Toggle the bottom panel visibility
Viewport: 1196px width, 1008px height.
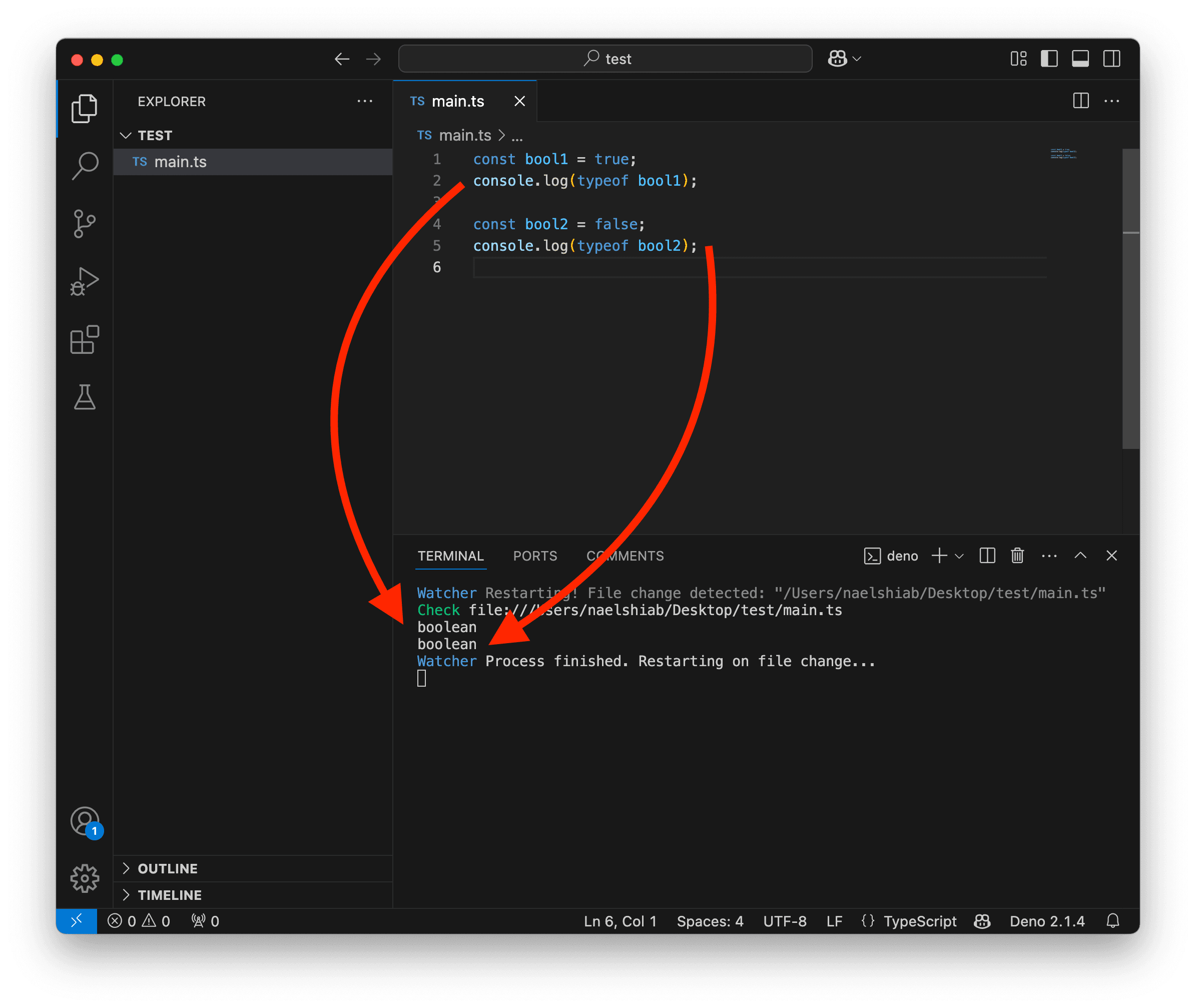pyautogui.click(x=1080, y=59)
